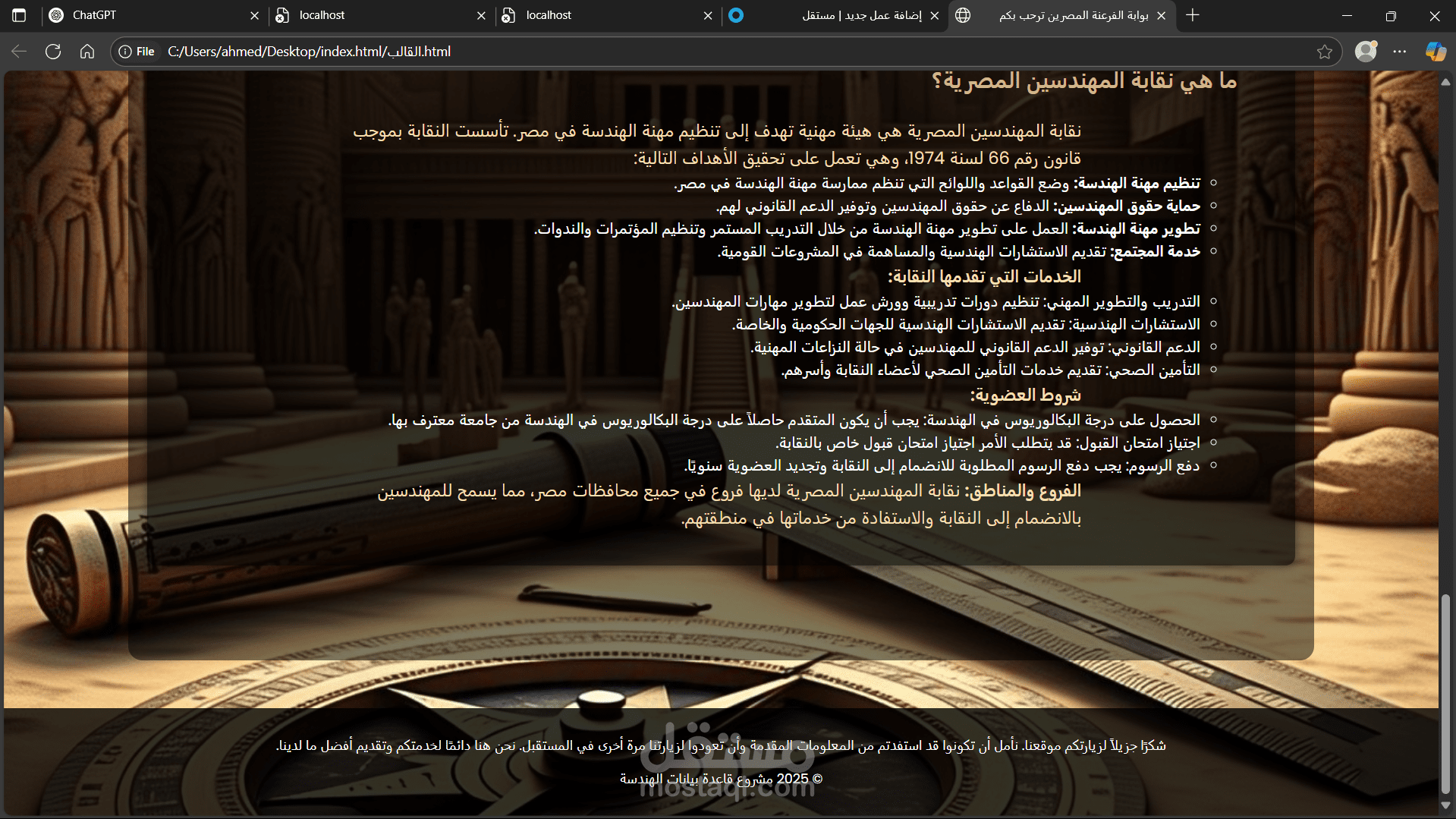1456x819 pixels.
Task: View site information File icon
Action: point(137,52)
